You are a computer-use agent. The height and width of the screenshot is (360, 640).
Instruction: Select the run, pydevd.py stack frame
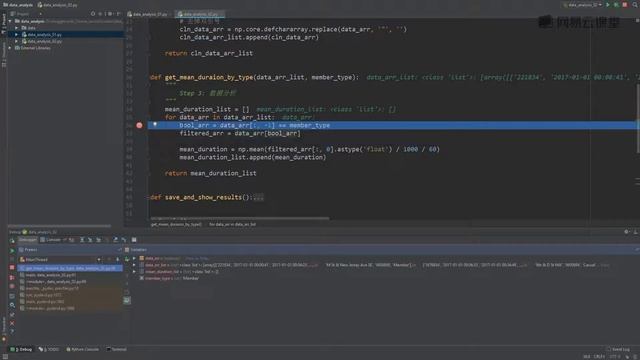pos(70,295)
